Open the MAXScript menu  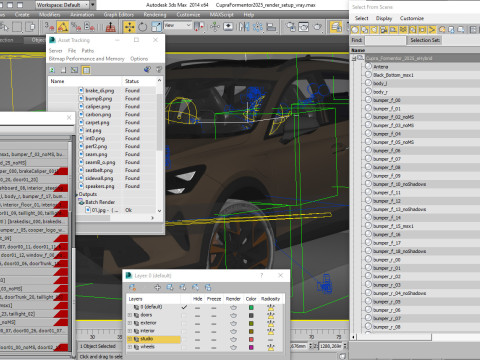221,15
